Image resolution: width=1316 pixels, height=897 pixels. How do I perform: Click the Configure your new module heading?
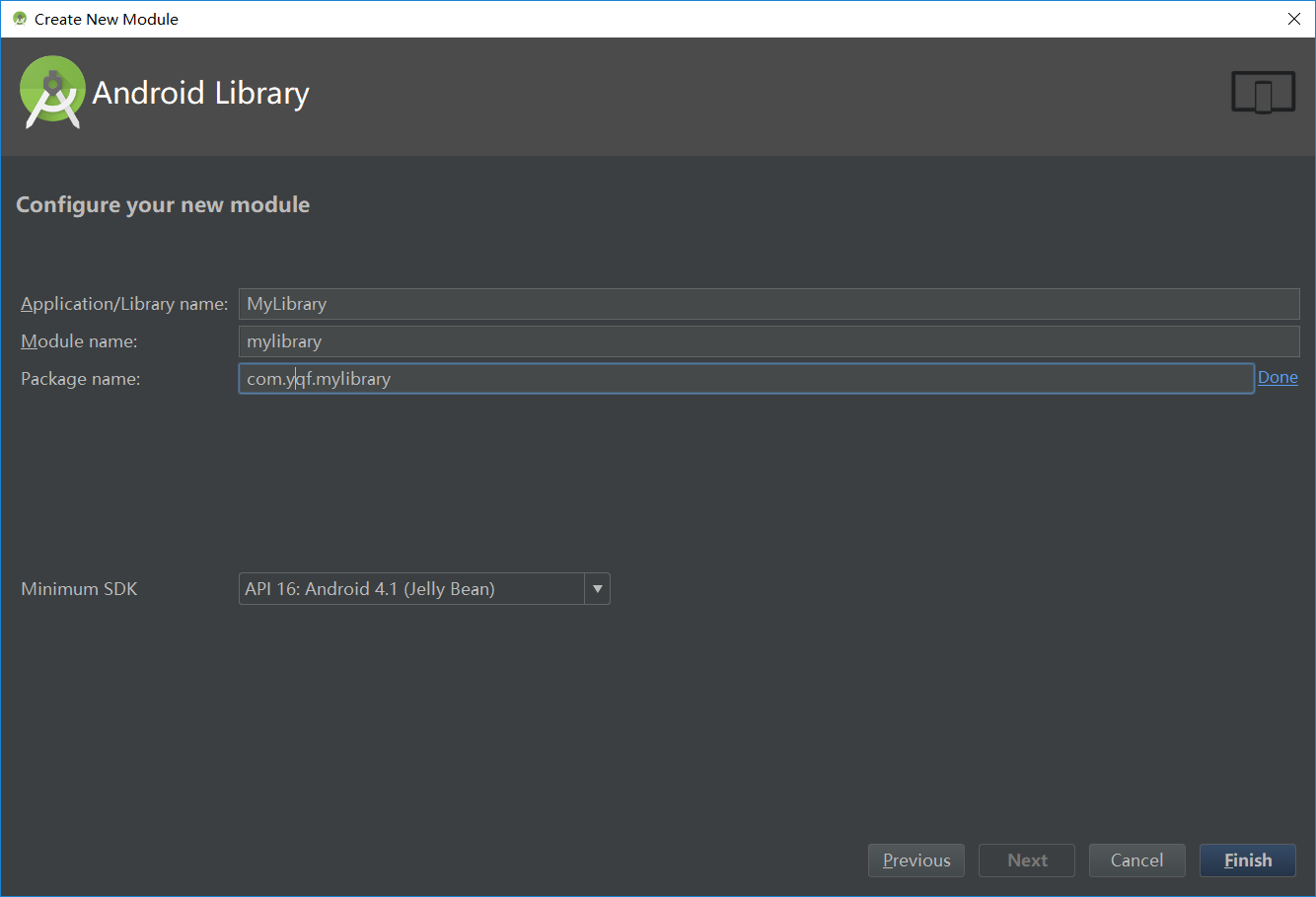coord(163,205)
